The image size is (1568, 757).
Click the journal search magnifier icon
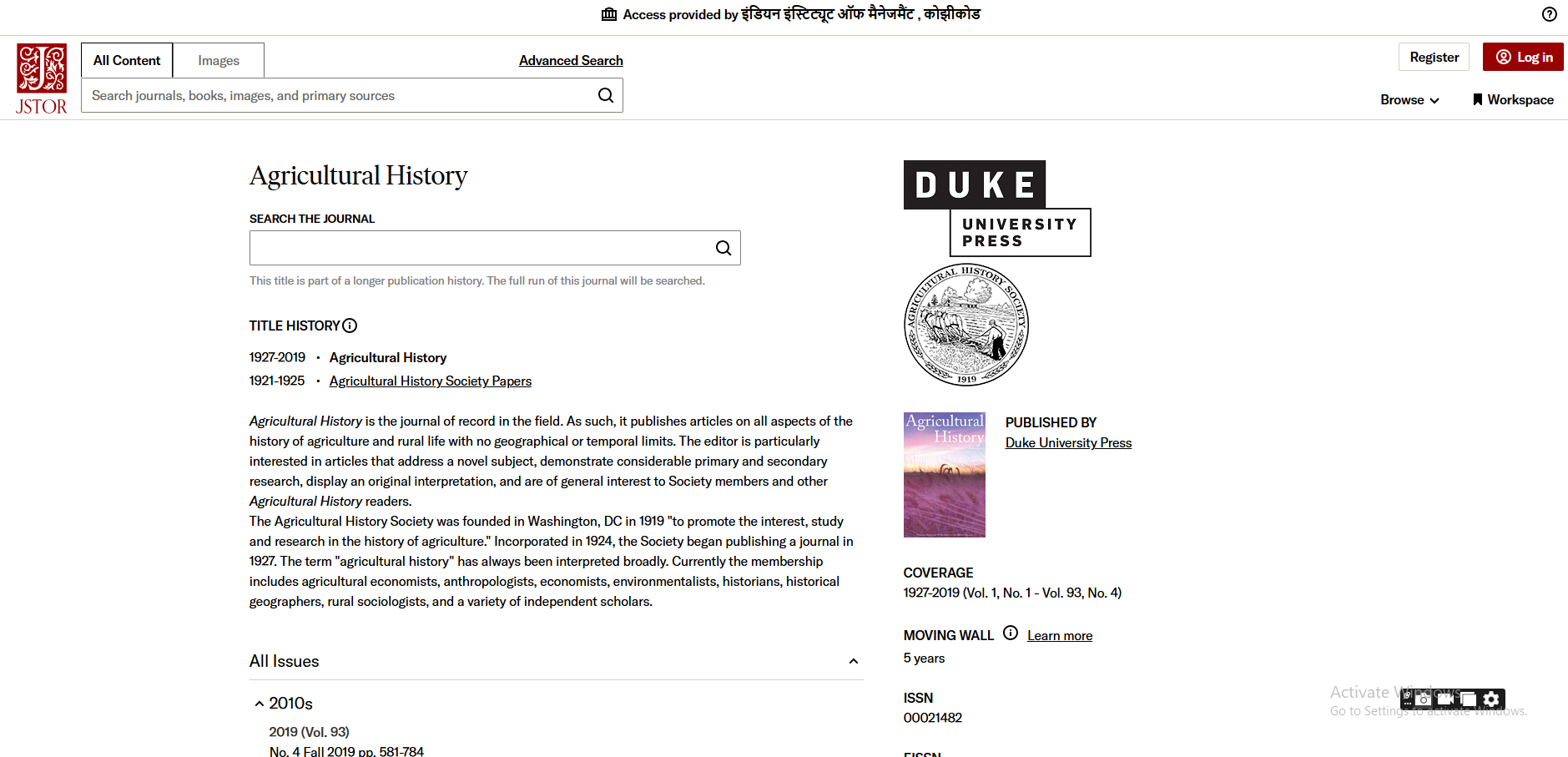723,248
